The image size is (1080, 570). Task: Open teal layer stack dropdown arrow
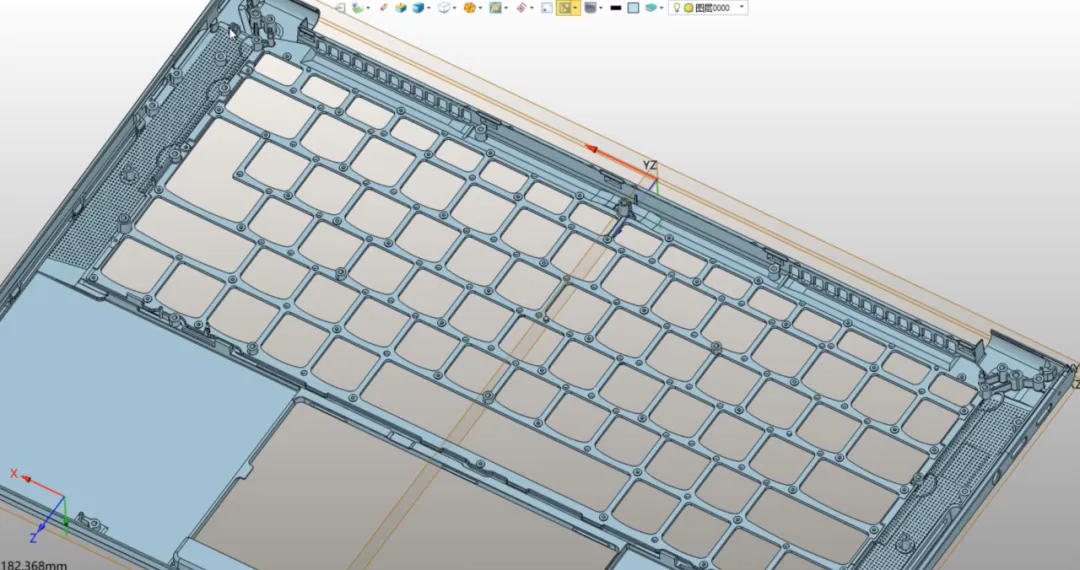pyautogui.click(x=661, y=8)
